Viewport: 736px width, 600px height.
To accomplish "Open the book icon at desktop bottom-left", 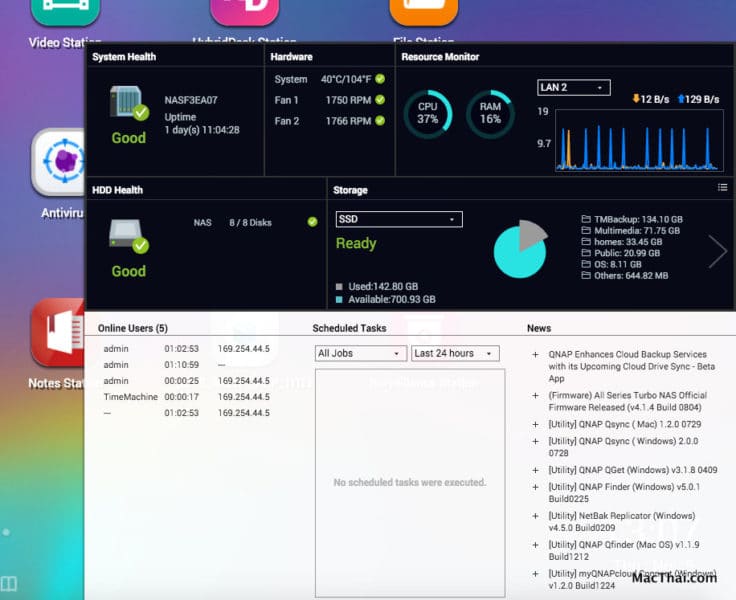I will click(8, 584).
